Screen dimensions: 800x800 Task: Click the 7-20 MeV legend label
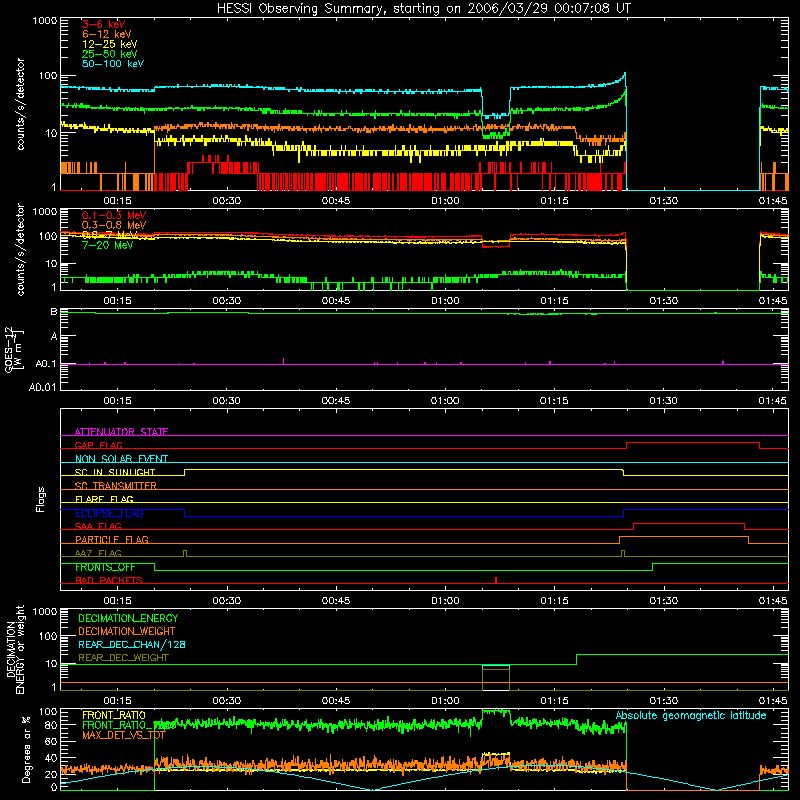click(107, 245)
